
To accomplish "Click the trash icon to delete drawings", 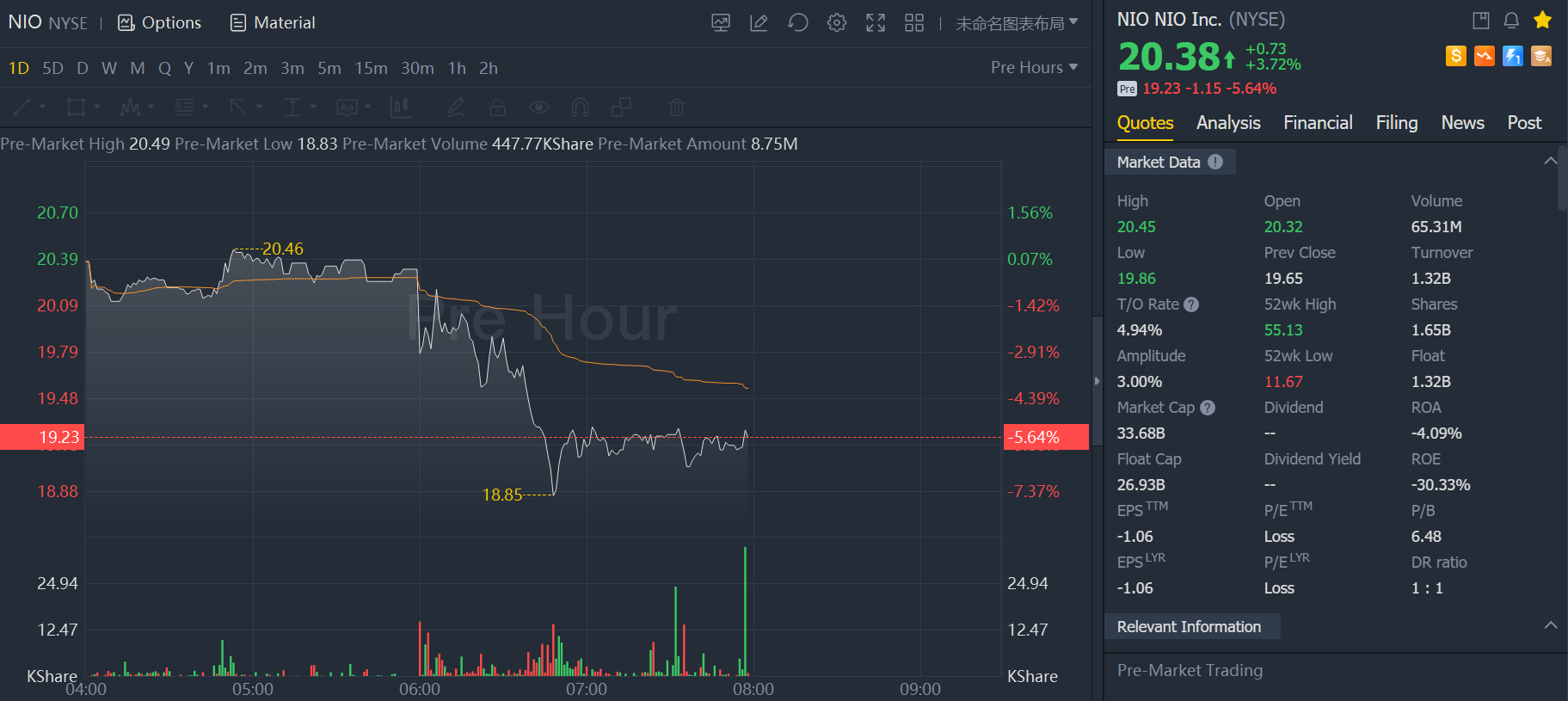I will (x=677, y=107).
